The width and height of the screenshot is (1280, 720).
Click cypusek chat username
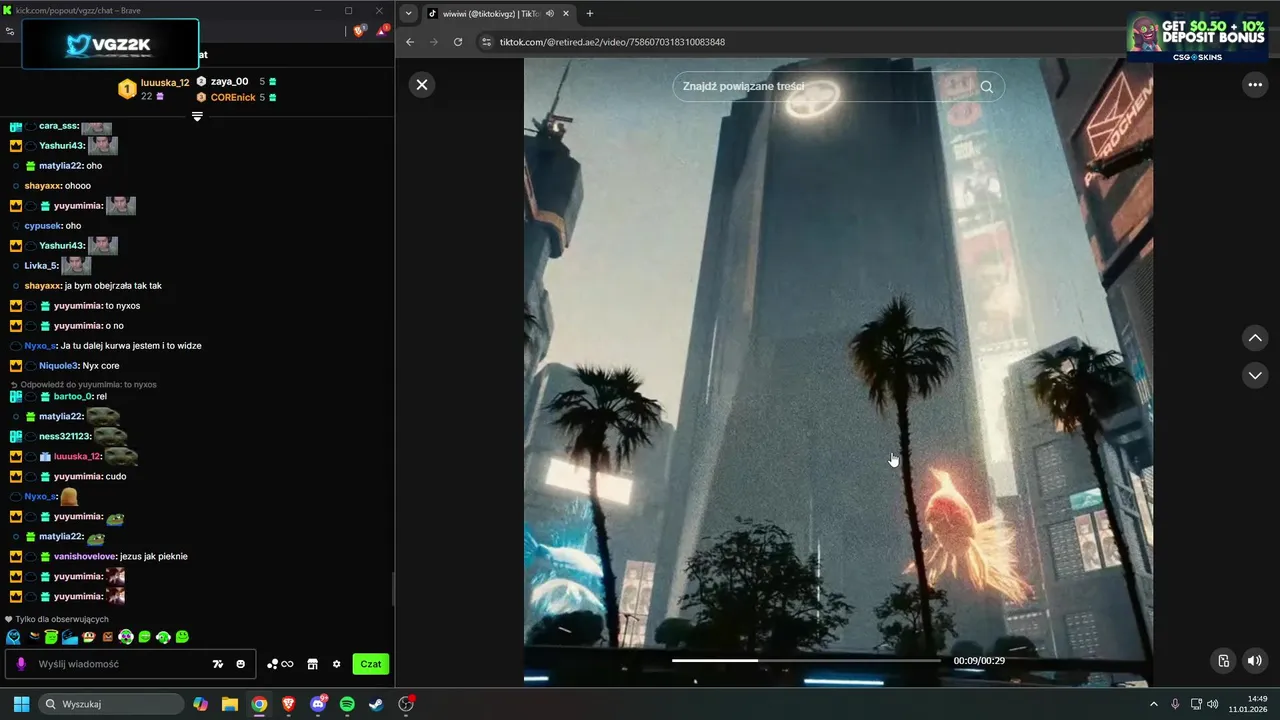[x=43, y=226]
